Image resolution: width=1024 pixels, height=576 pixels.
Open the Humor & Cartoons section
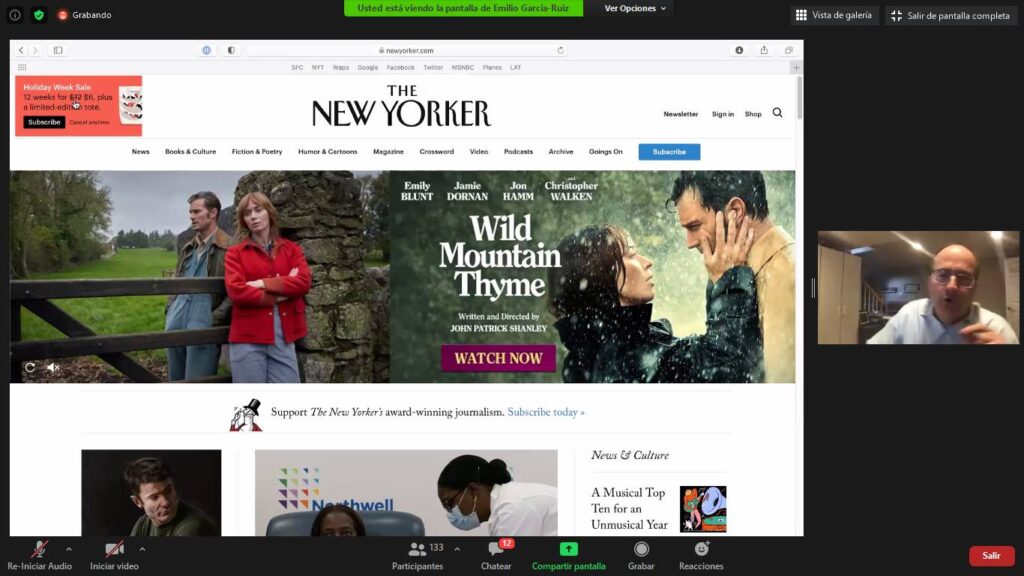pyautogui.click(x=327, y=152)
